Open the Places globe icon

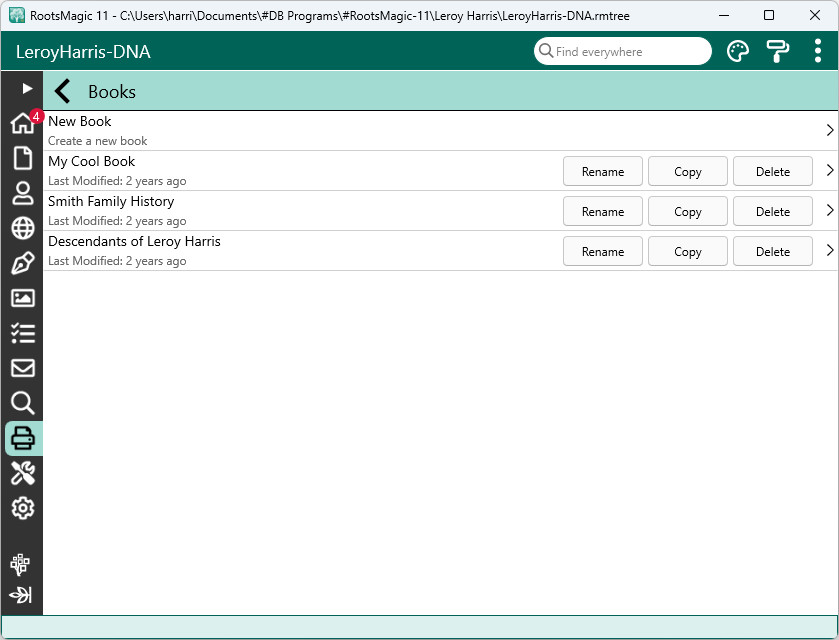[22, 228]
